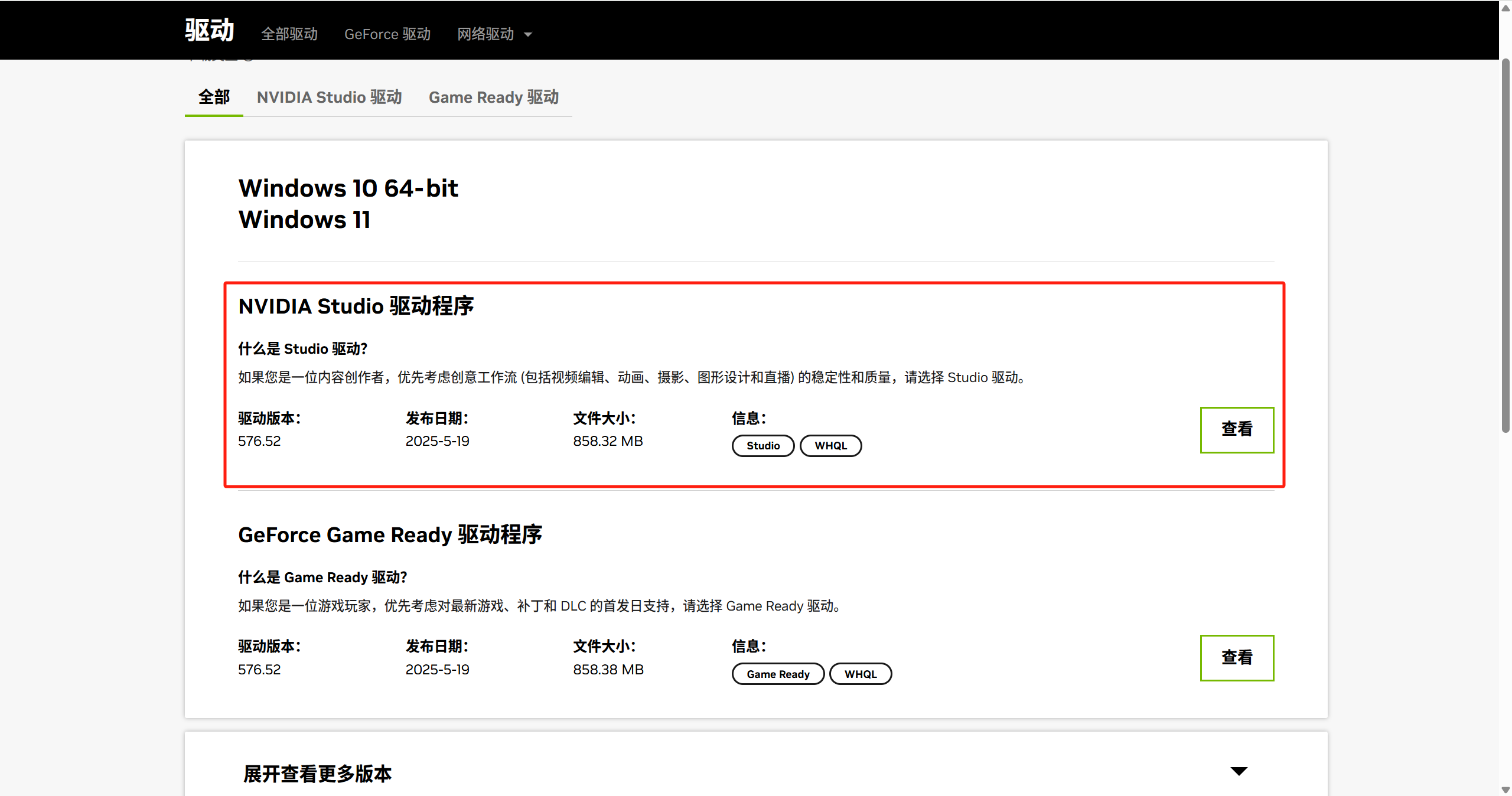Click the Game Ready info badge
This screenshot has height=796, width=1512.
(777, 674)
